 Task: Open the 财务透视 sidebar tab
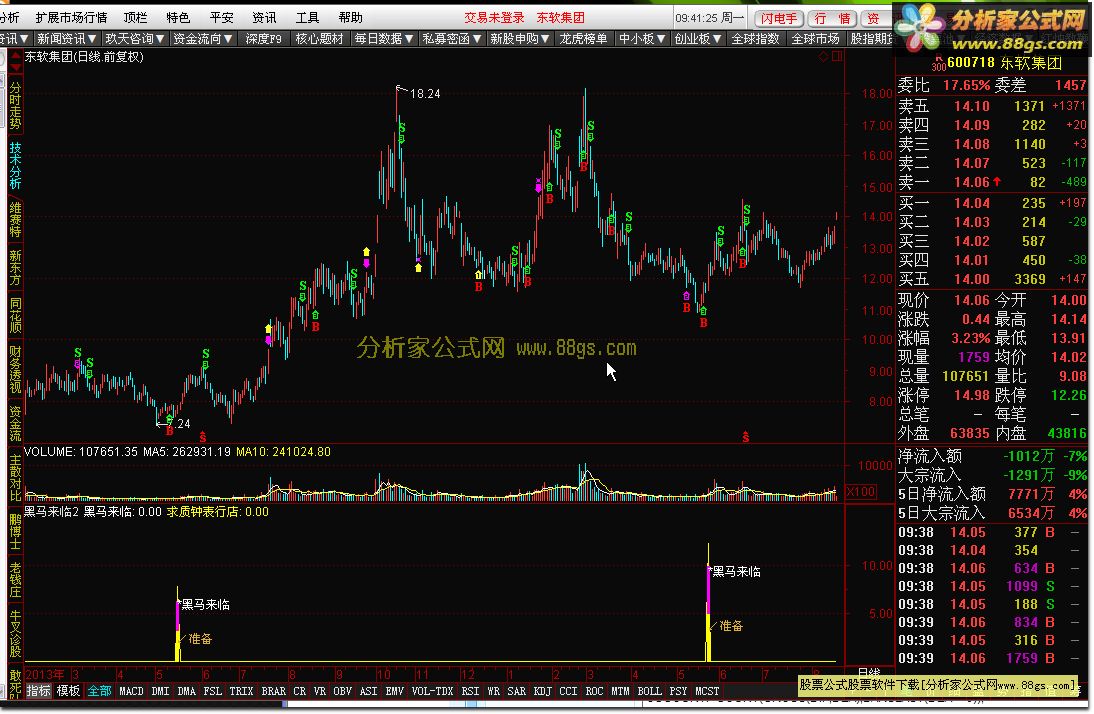15,369
